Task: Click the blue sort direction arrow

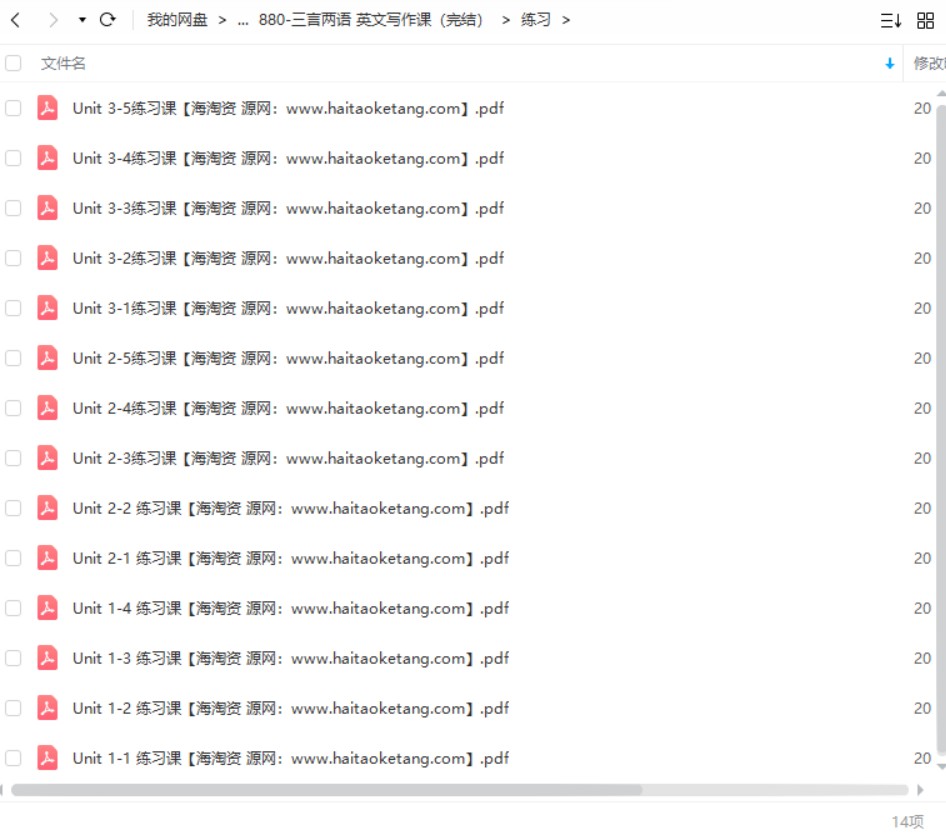Action: (889, 63)
